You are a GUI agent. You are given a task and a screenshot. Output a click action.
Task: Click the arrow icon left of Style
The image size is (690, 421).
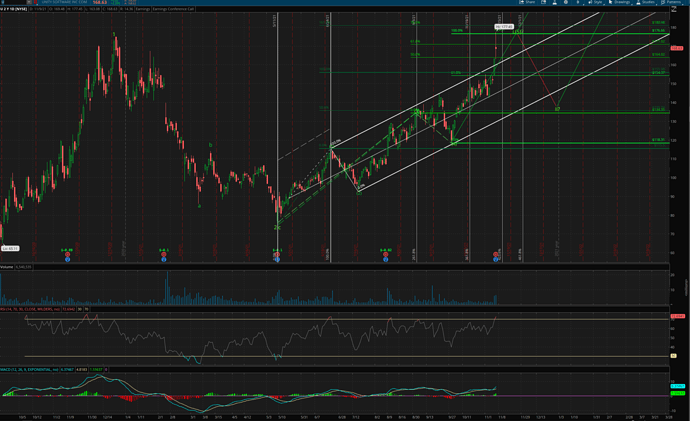579,4
